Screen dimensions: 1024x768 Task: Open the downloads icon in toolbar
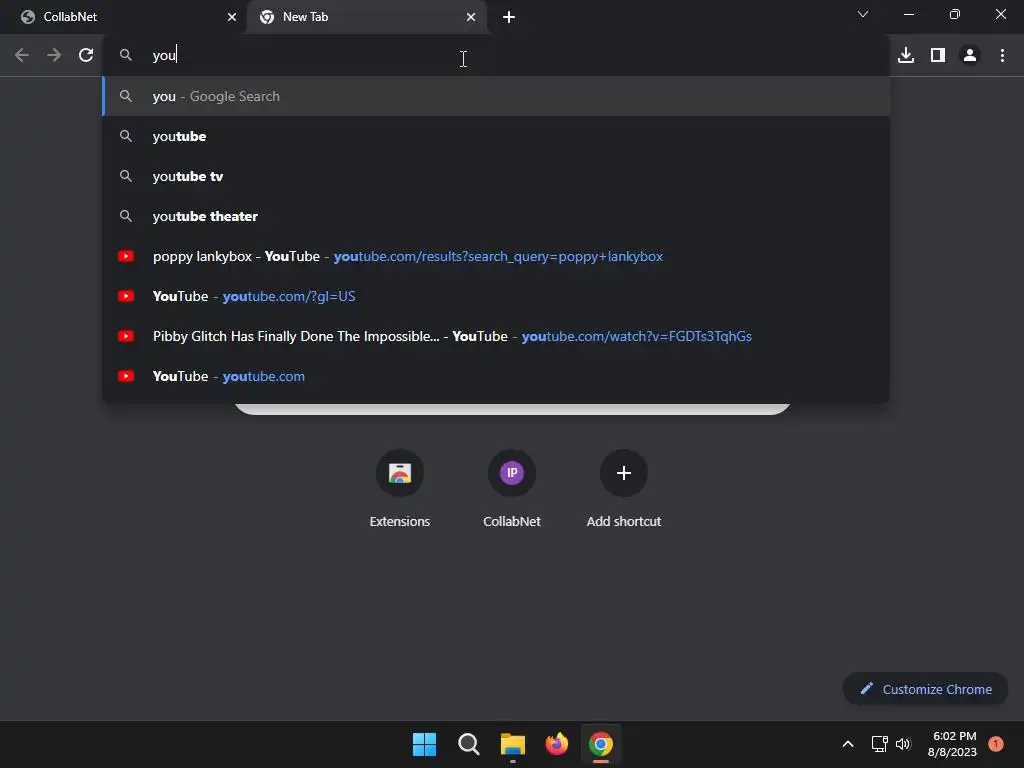click(906, 56)
